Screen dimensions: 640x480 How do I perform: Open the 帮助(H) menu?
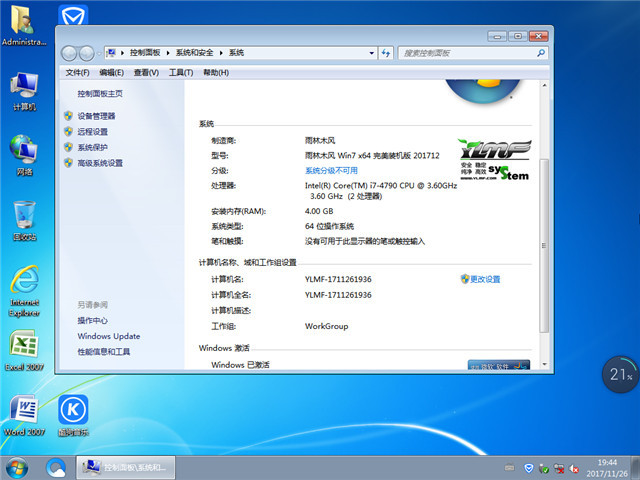coord(216,73)
